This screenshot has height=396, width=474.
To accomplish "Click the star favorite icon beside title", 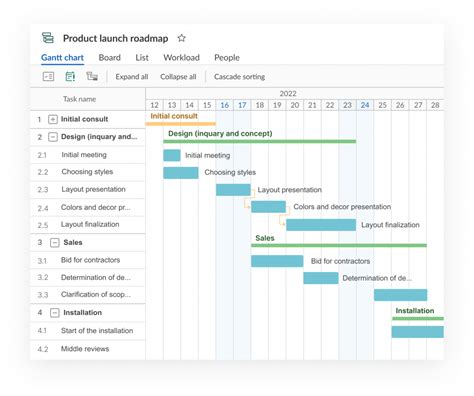I will [x=181, y=38].
